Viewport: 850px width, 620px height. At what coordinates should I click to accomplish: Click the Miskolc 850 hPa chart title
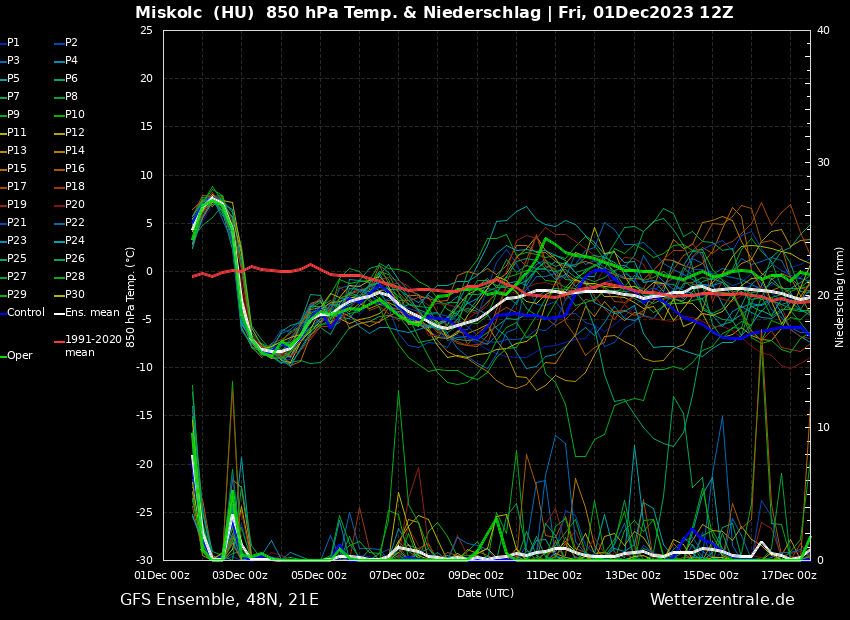tap(434, 13)
